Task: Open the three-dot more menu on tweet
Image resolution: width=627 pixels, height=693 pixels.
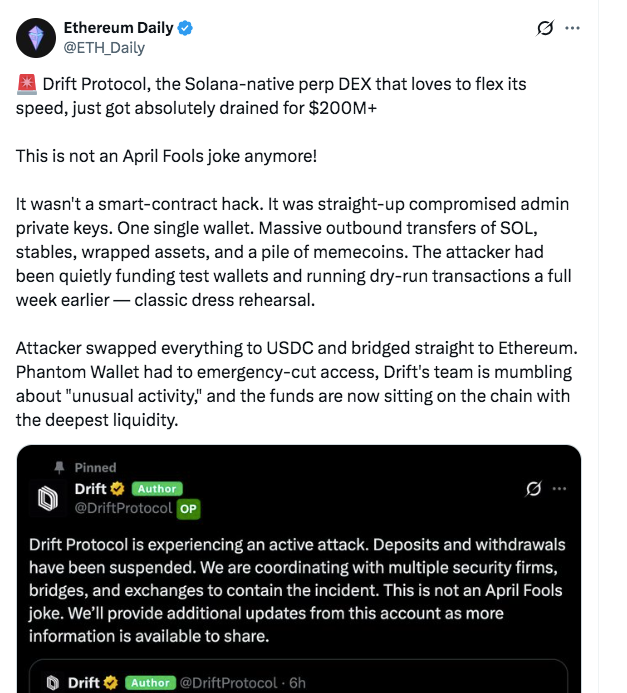Action: click(572, 29)
